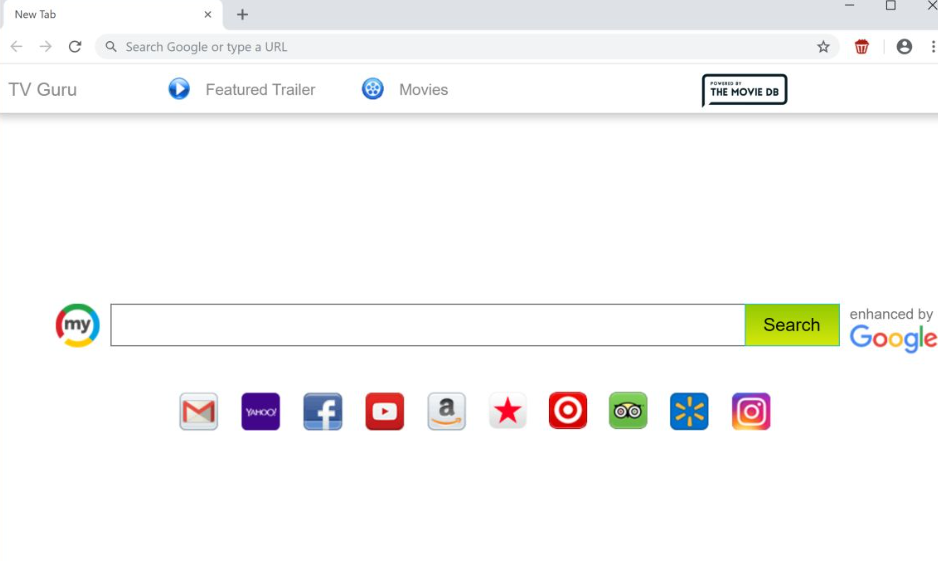This screenshot has width=938, height=561.
Task: Open the Facebook shortcut icon
Action: coord(322,411)
